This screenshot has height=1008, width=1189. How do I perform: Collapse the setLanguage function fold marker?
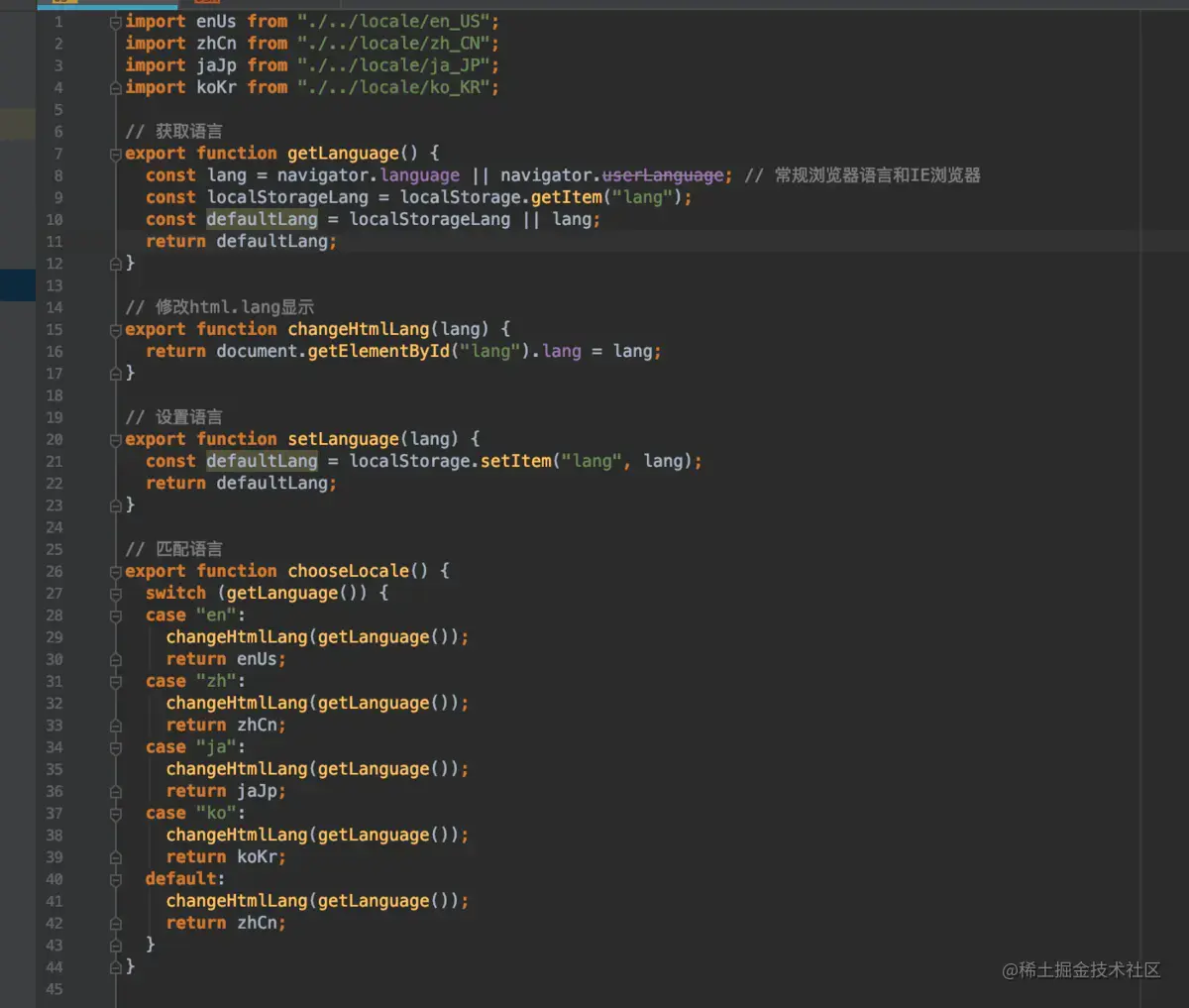[116, 440]
